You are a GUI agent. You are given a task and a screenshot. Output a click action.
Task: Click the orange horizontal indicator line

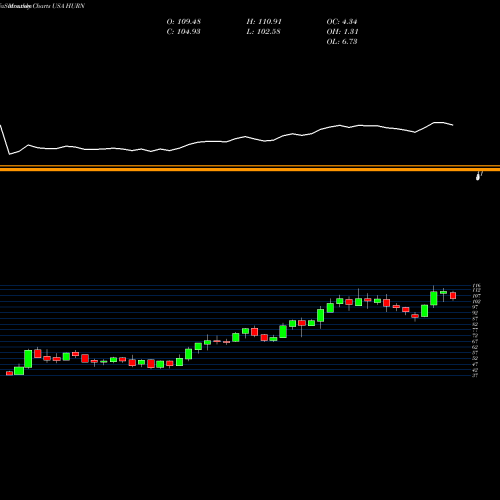(250, 169)
